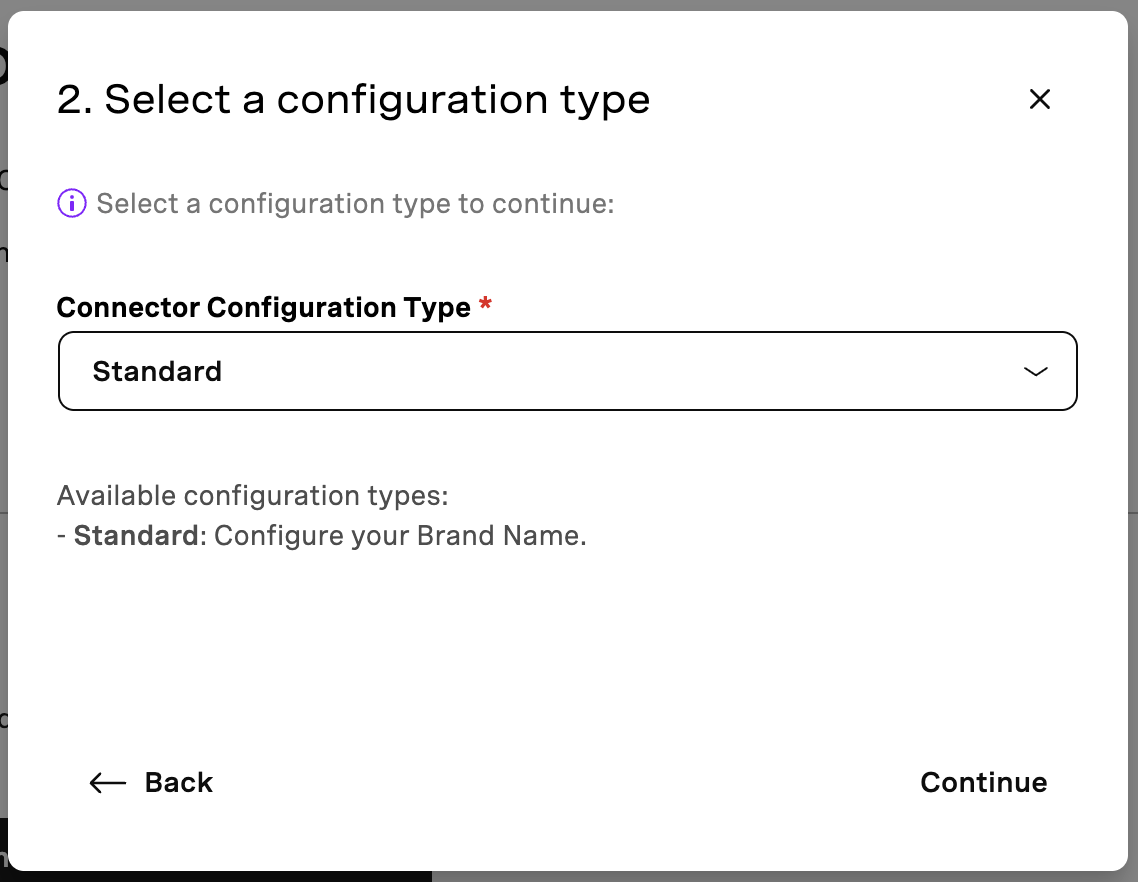This screenshot has width=1138, height=882.
Task: Expand dropdown using the chevron arrow
Action: click(1035, 372)
